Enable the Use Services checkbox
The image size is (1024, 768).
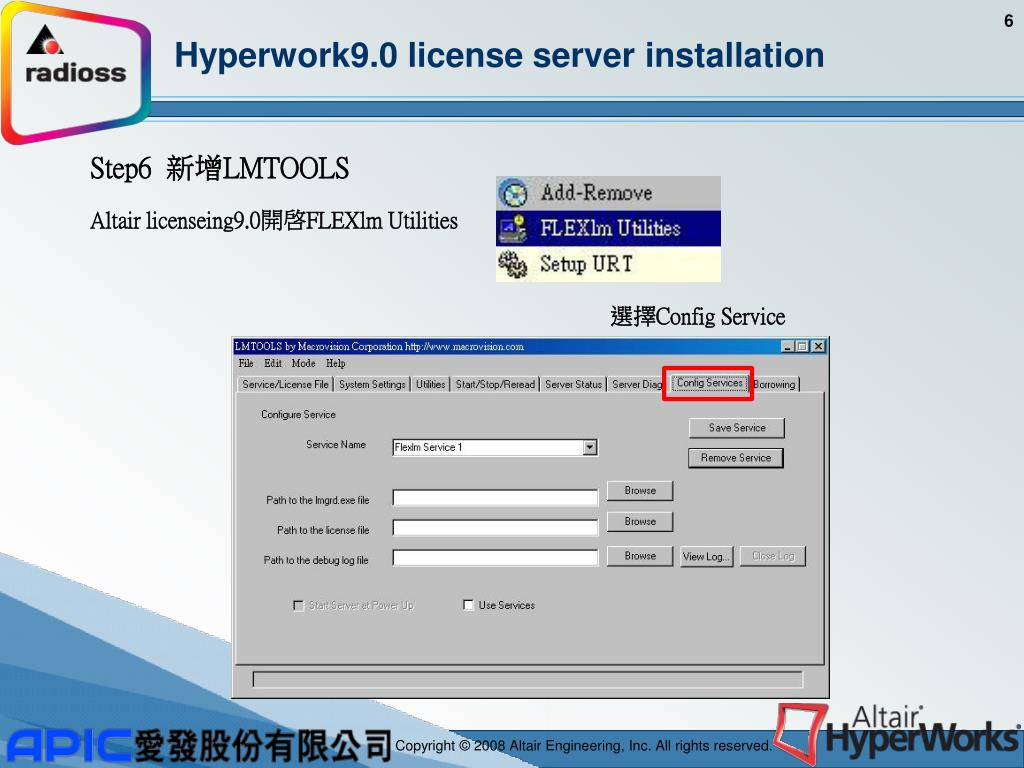468,605
